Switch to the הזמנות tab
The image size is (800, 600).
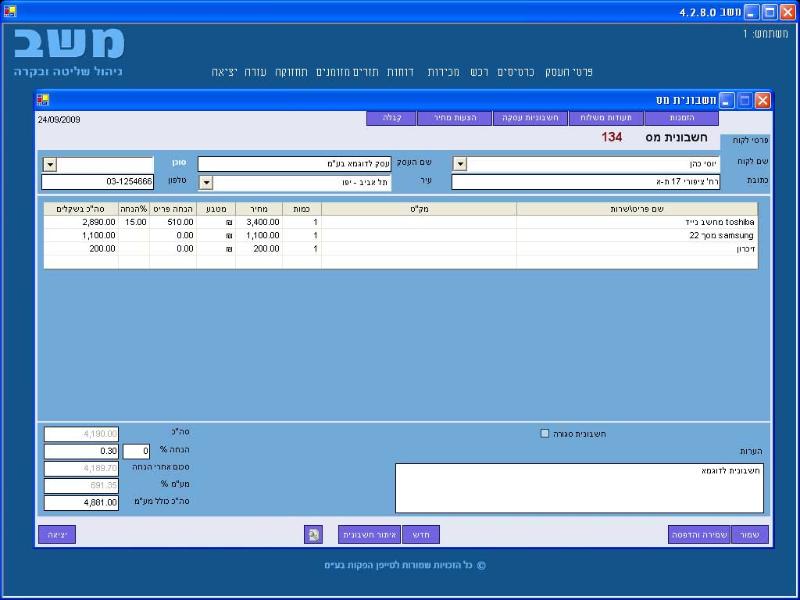682,118
